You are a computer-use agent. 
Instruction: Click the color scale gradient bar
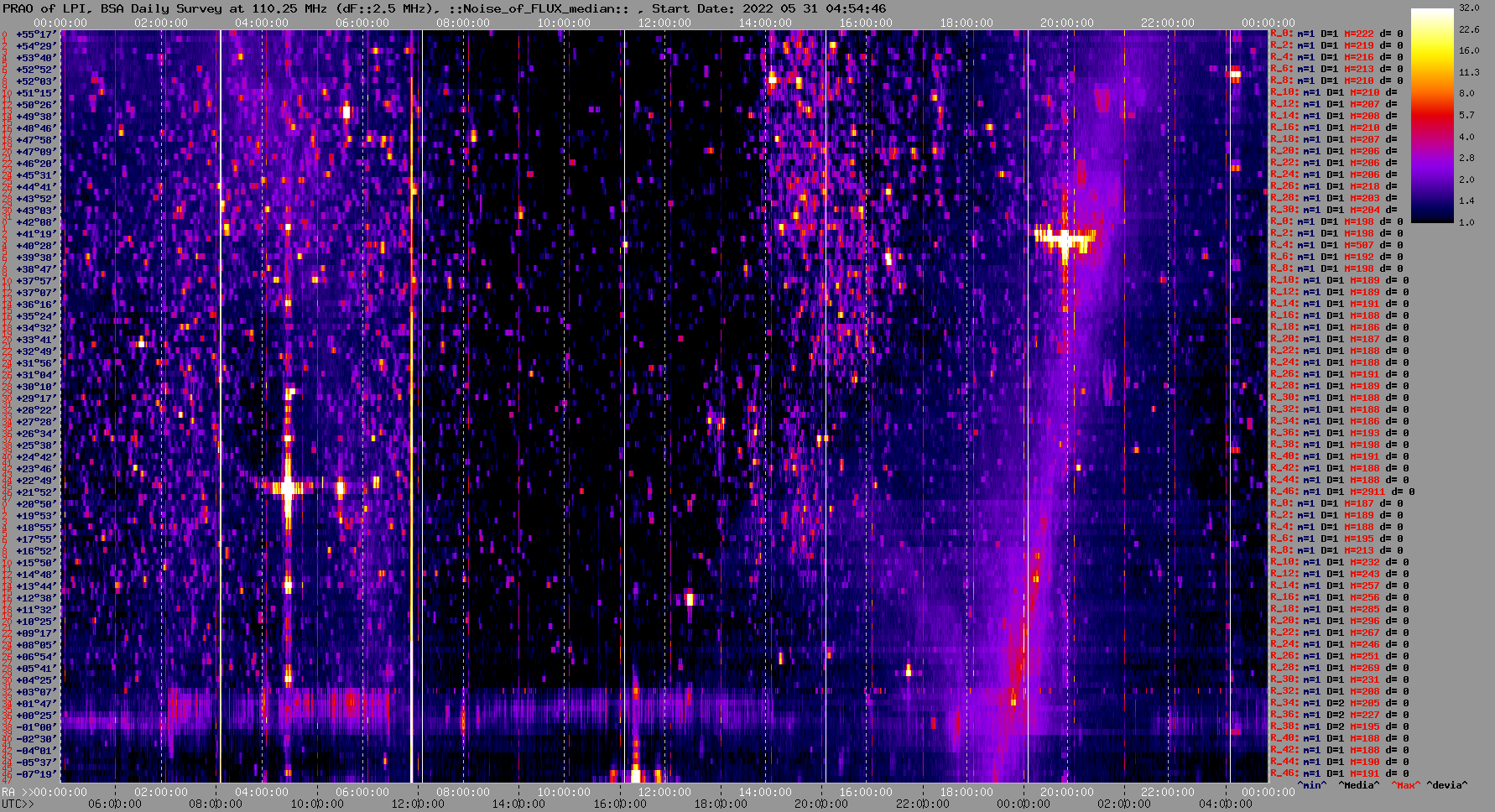[1432, 116]
